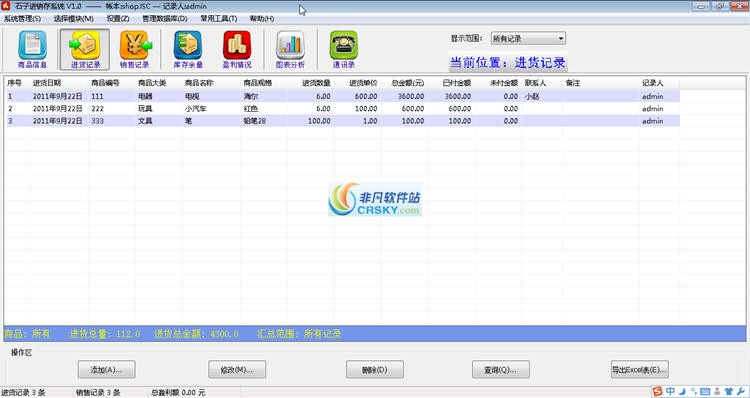Screen dimensions: 750x398
Task: Open the 盈利情况 profit status module
Action: point(237,50)
